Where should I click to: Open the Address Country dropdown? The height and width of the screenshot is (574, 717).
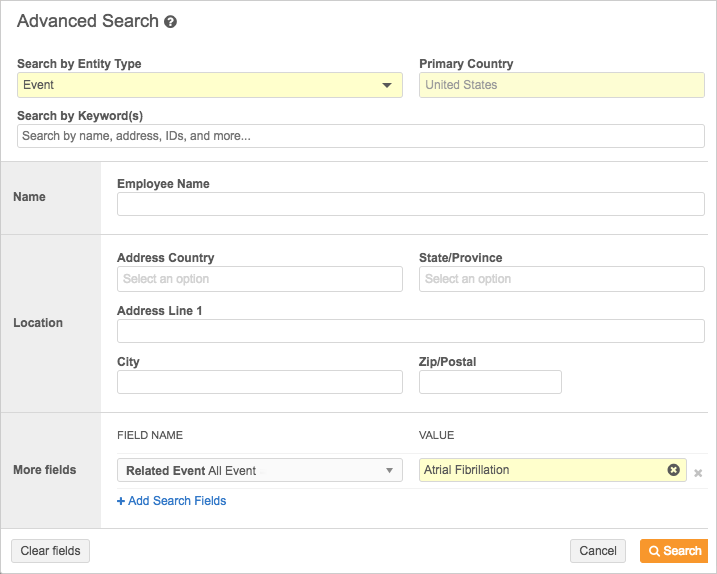[259, 279]
